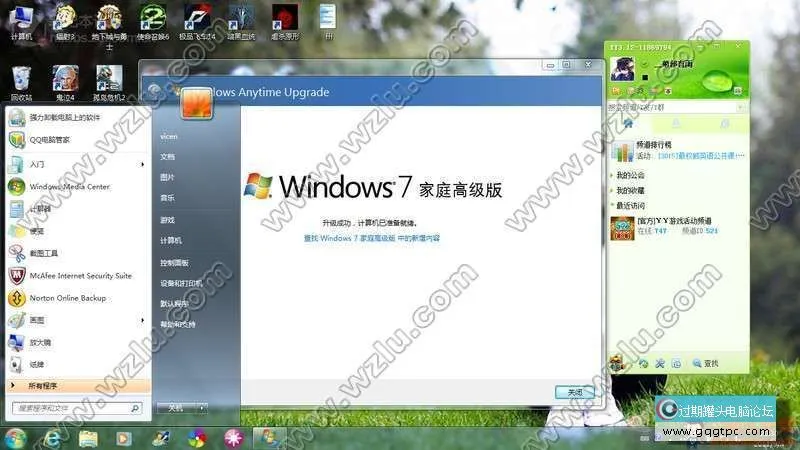800x450 pixels.
Task: Click the YY profile avatar picture
Action: 622,69
